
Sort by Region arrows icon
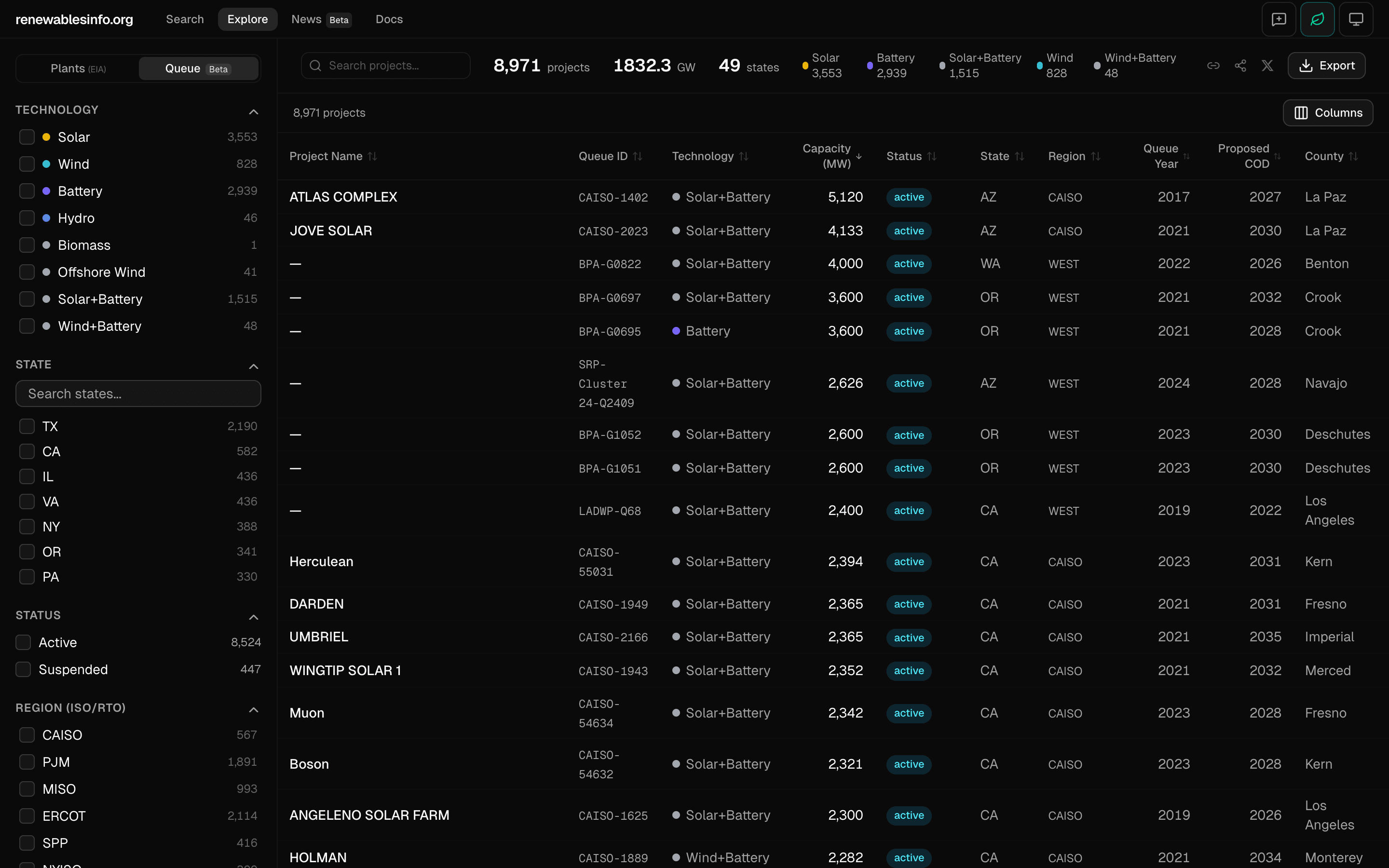click(x=1095, y=156)
